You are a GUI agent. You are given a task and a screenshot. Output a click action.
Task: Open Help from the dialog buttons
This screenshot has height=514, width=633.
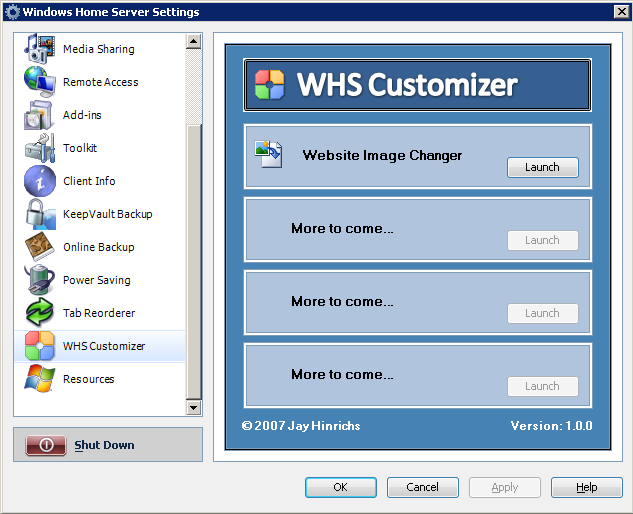coord(587,487)
